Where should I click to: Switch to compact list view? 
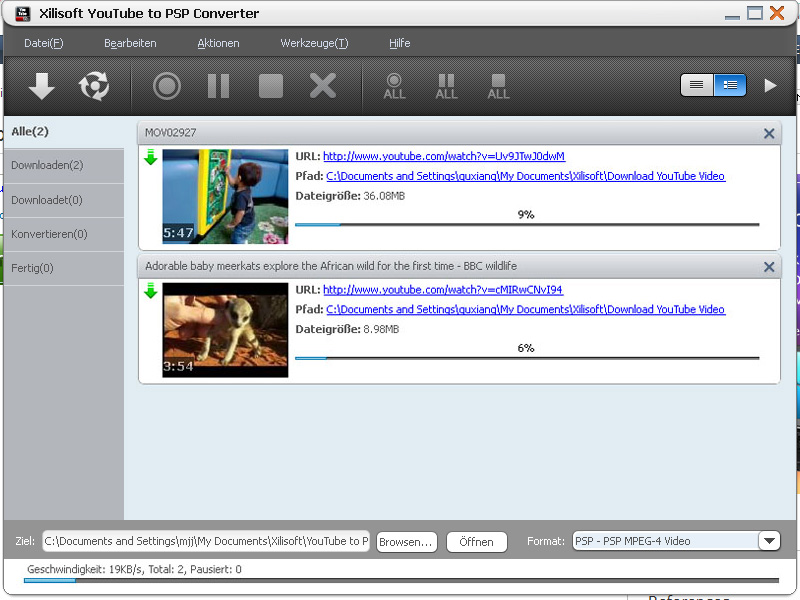[x=697, y=85]
